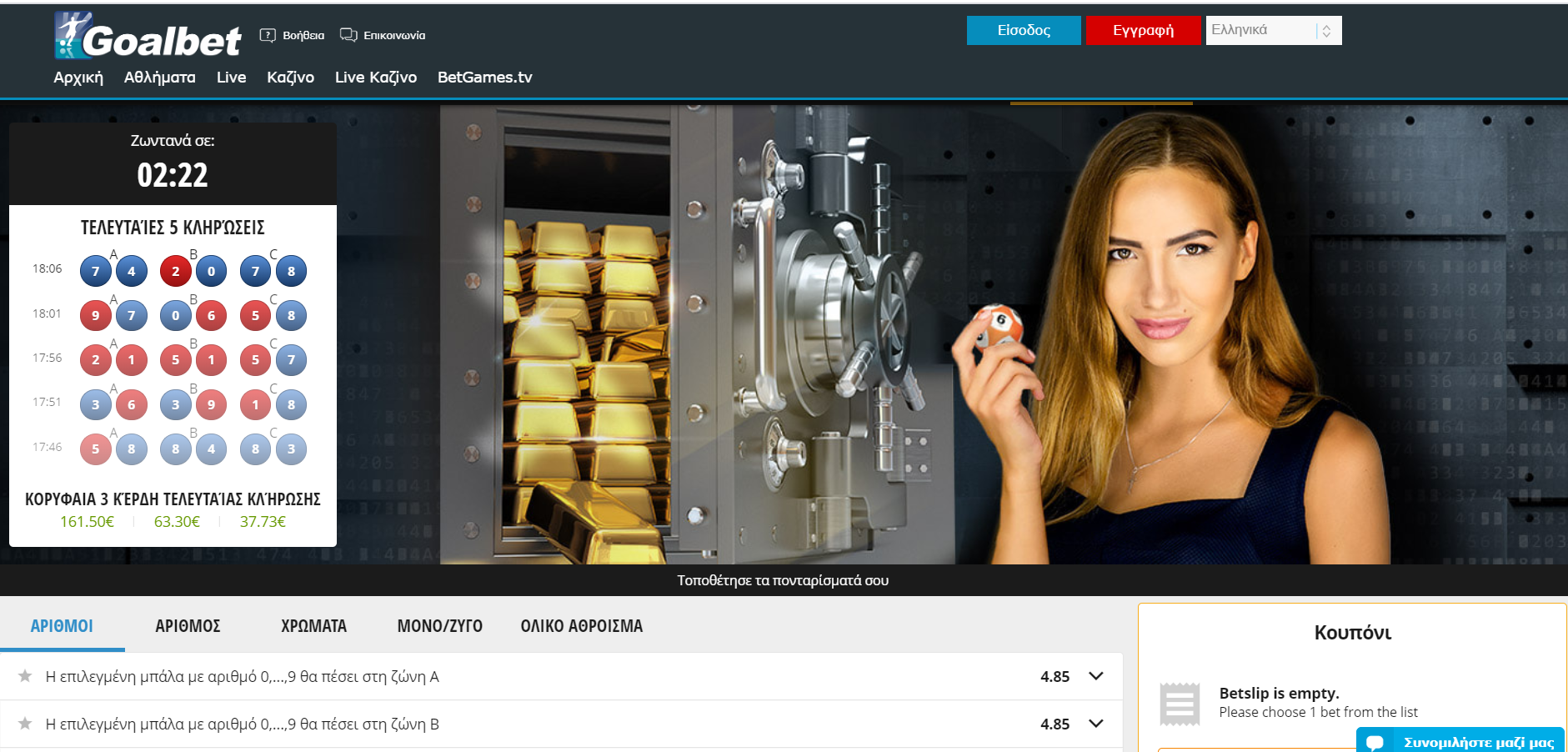
Task: Expand the zone B bet row chevron
Action: 1096,724
